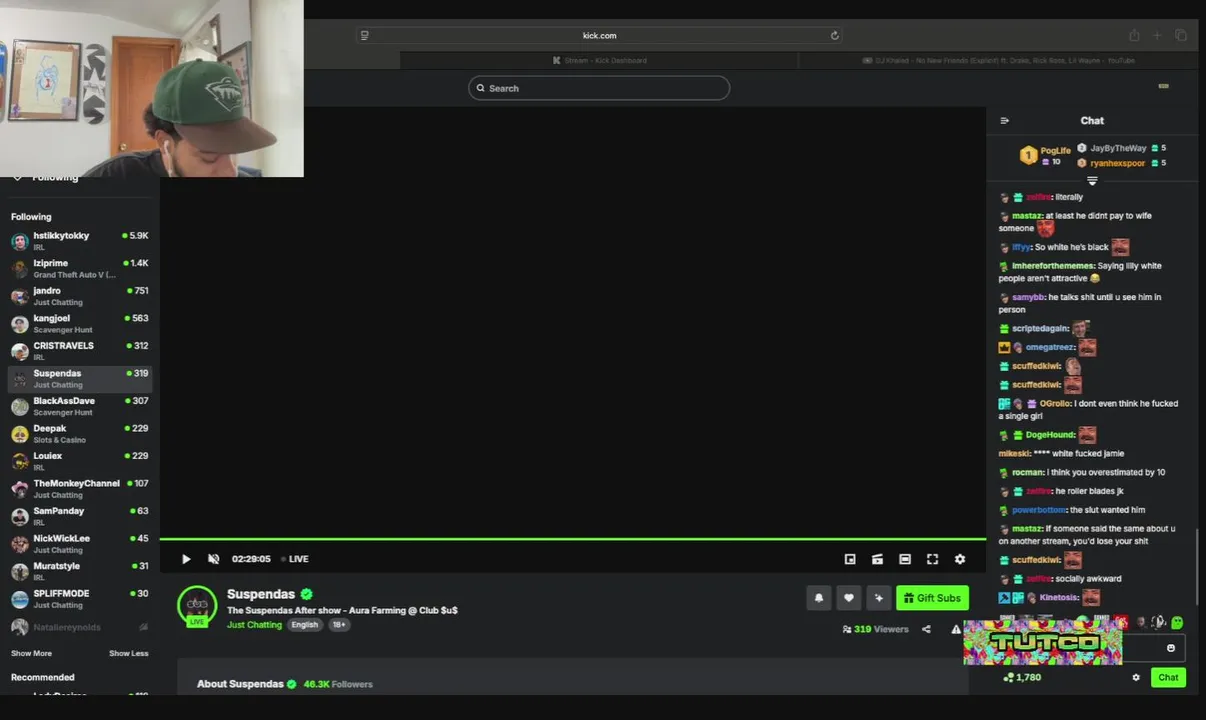Open chat settings gear icon

tap(1136, 677)
